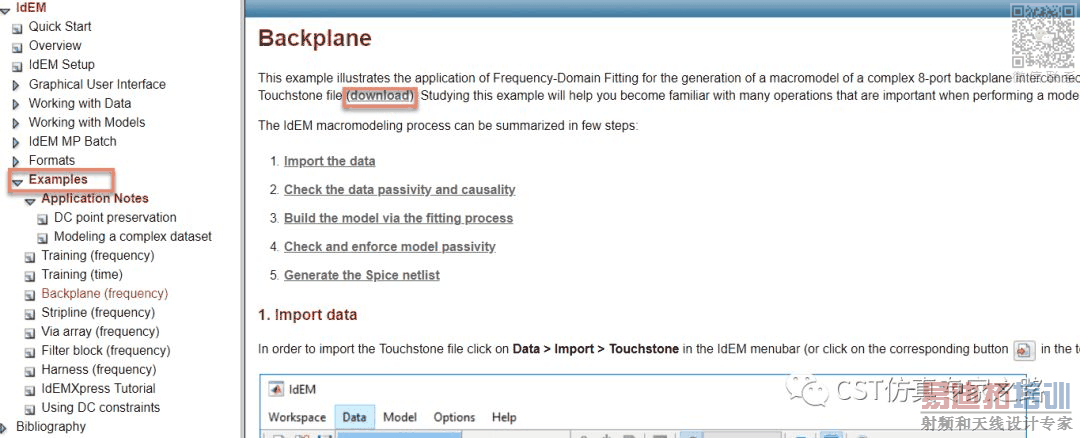Open the DC point preservation note

click(116, 217)
